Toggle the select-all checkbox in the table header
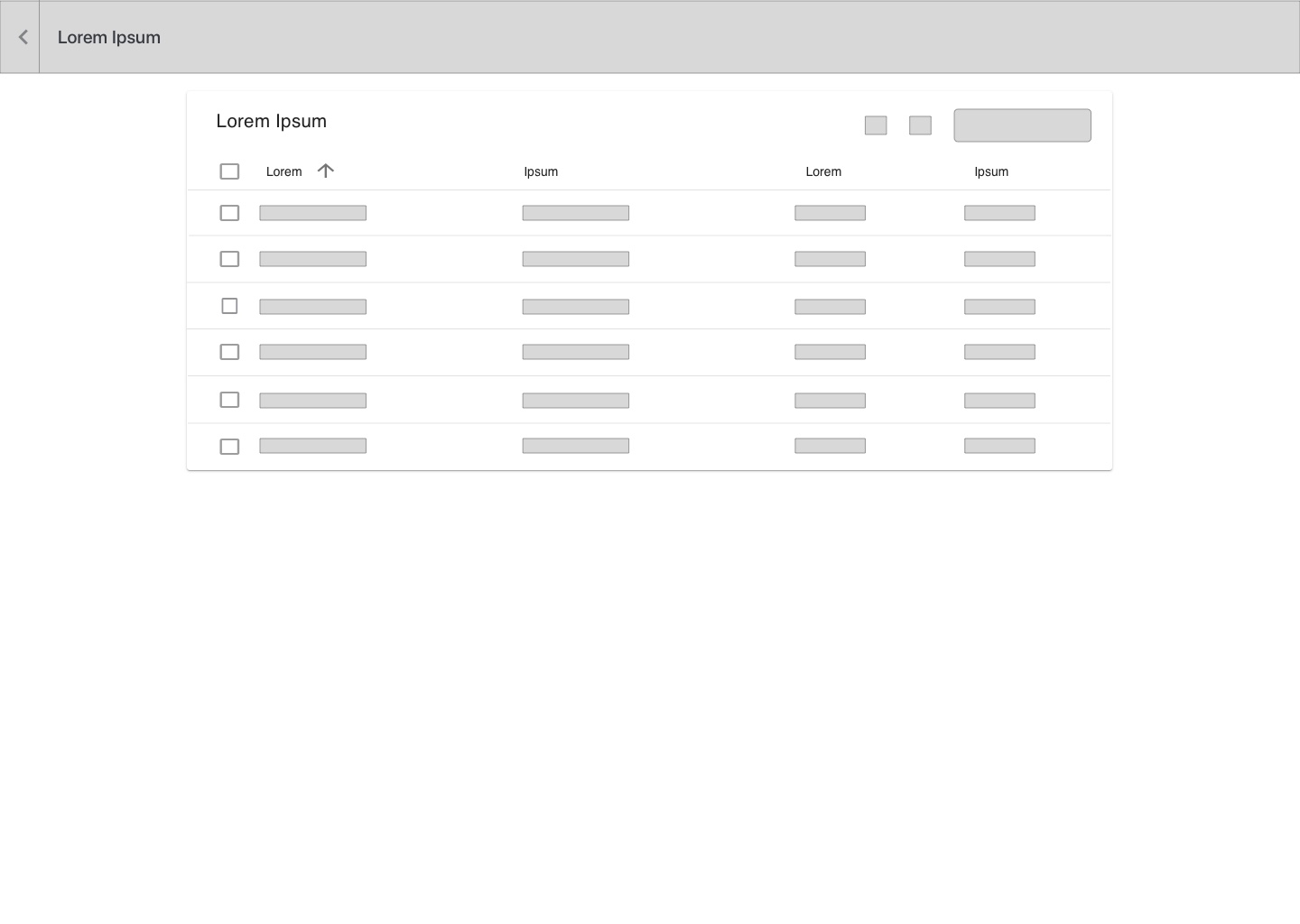 (x=229, y=171)
